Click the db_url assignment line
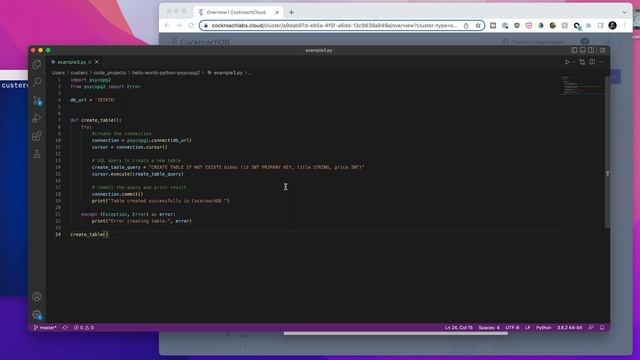640x360 pixels. click(x=93, y=100)
